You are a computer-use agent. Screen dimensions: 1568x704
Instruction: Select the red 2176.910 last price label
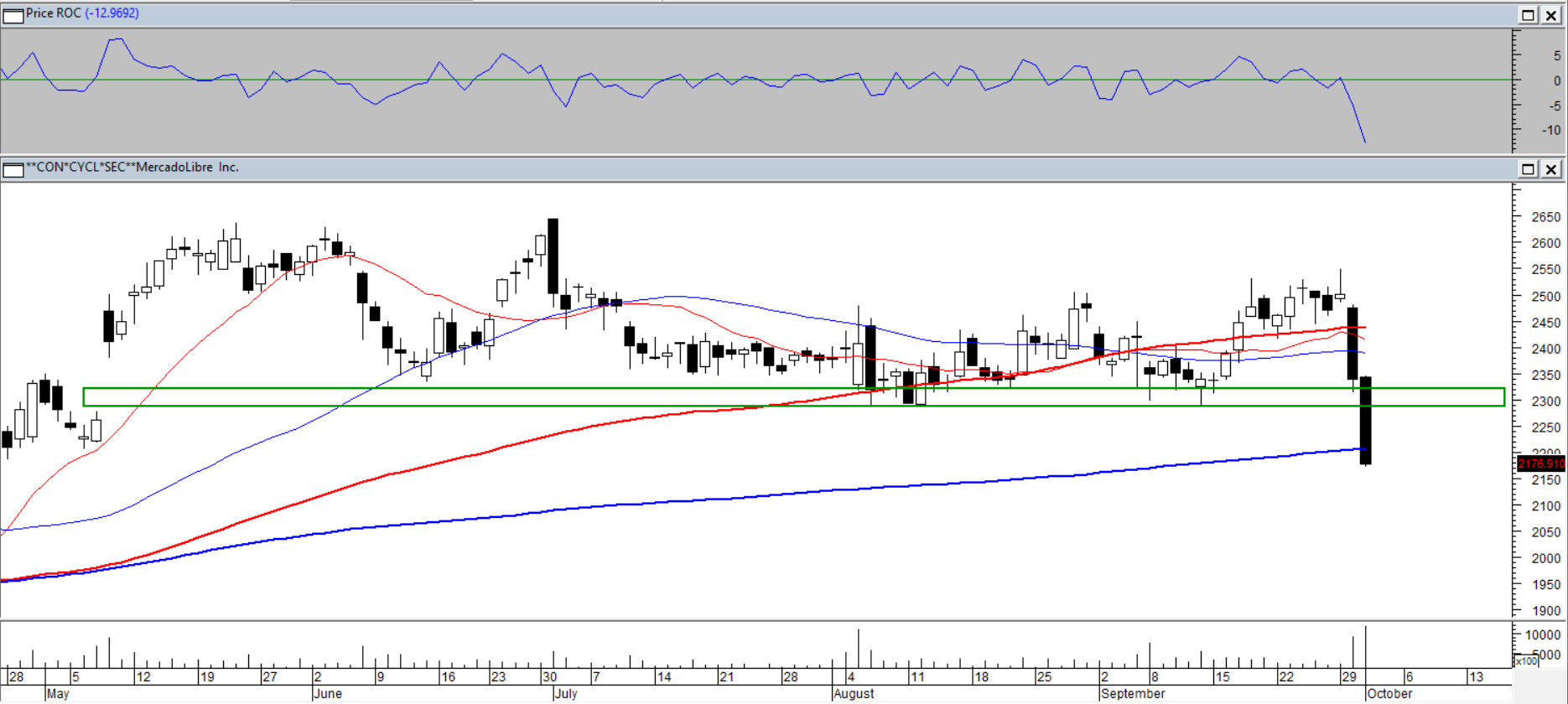pos(1540,463)
